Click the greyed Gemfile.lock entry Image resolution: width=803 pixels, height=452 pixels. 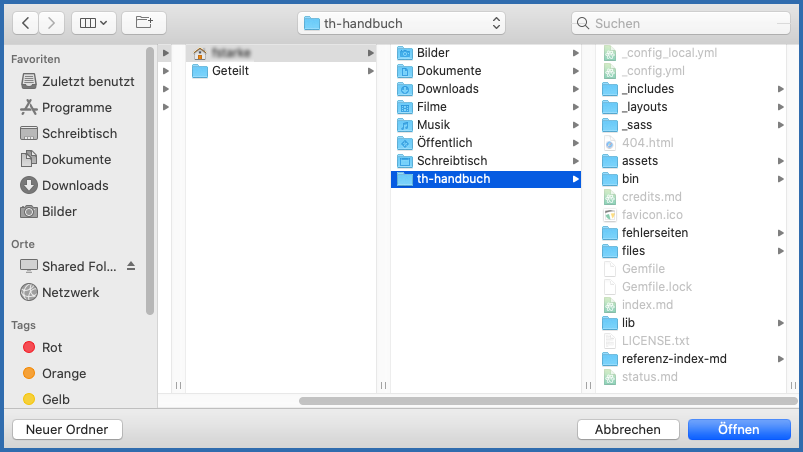(691, 287)
